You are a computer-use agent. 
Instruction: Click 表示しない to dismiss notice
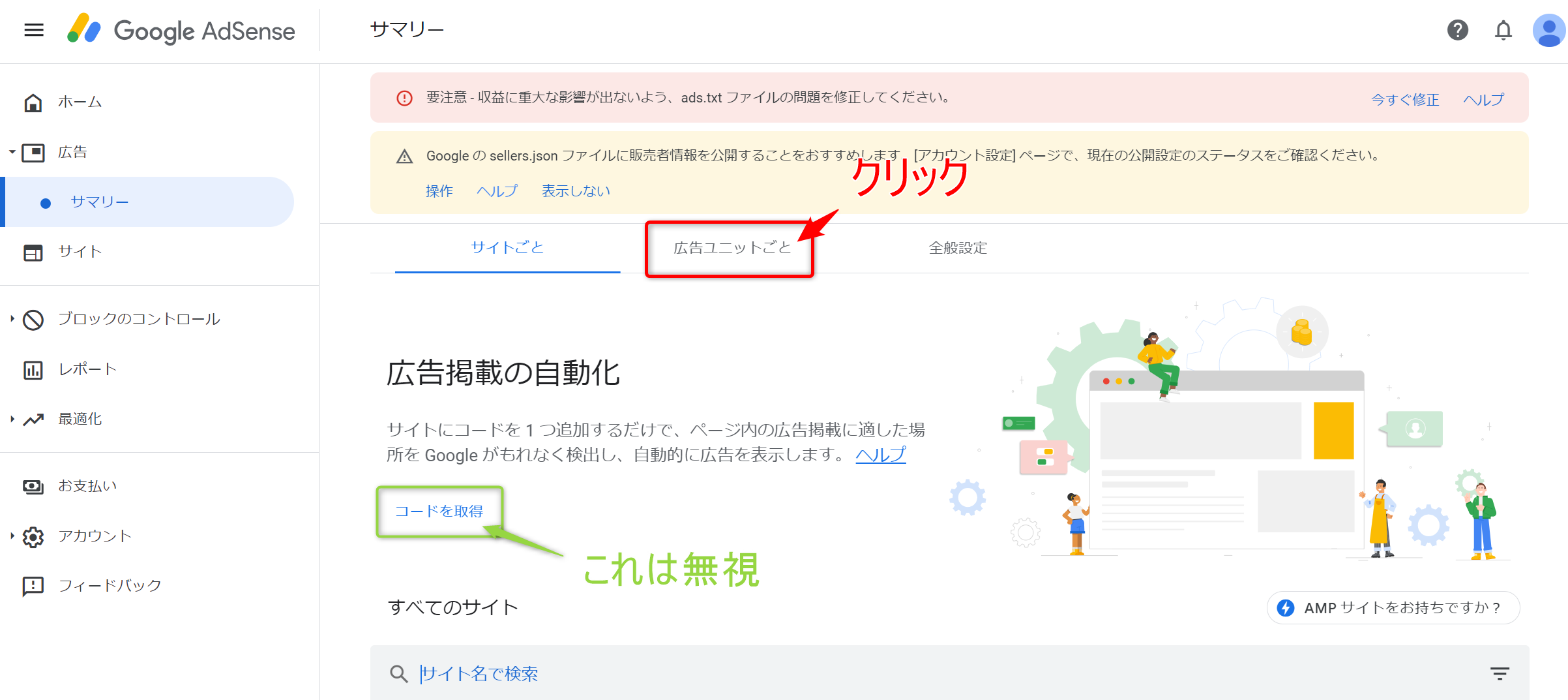click(x=576, y=191)
